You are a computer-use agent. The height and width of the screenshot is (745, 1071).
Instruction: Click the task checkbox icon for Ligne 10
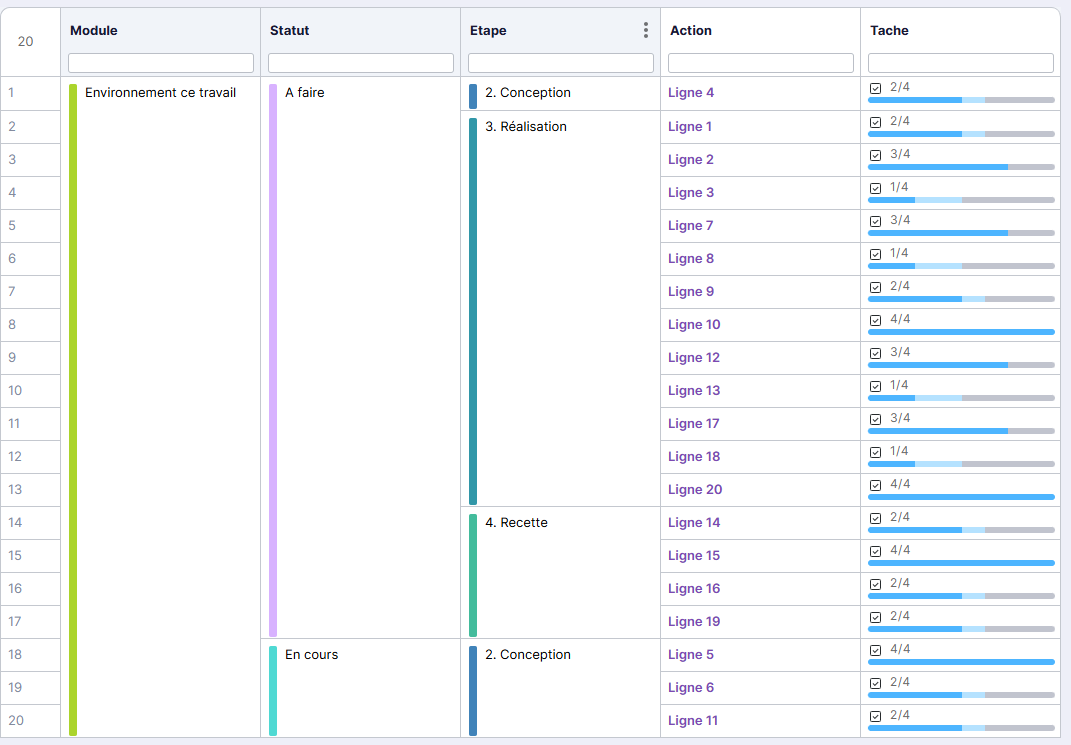point(876,320)
